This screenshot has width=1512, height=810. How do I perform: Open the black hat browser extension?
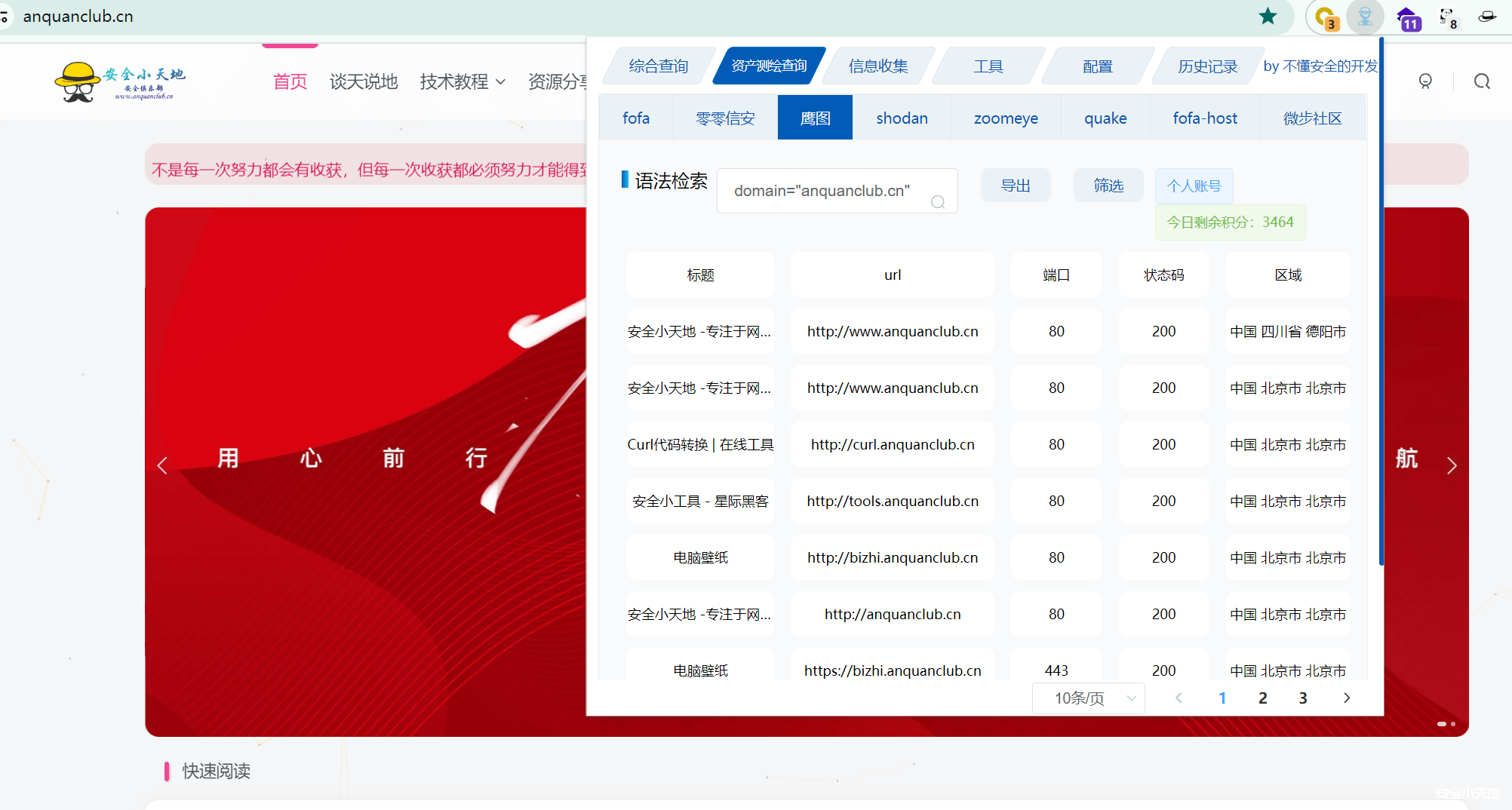[x=1486, y=17]
